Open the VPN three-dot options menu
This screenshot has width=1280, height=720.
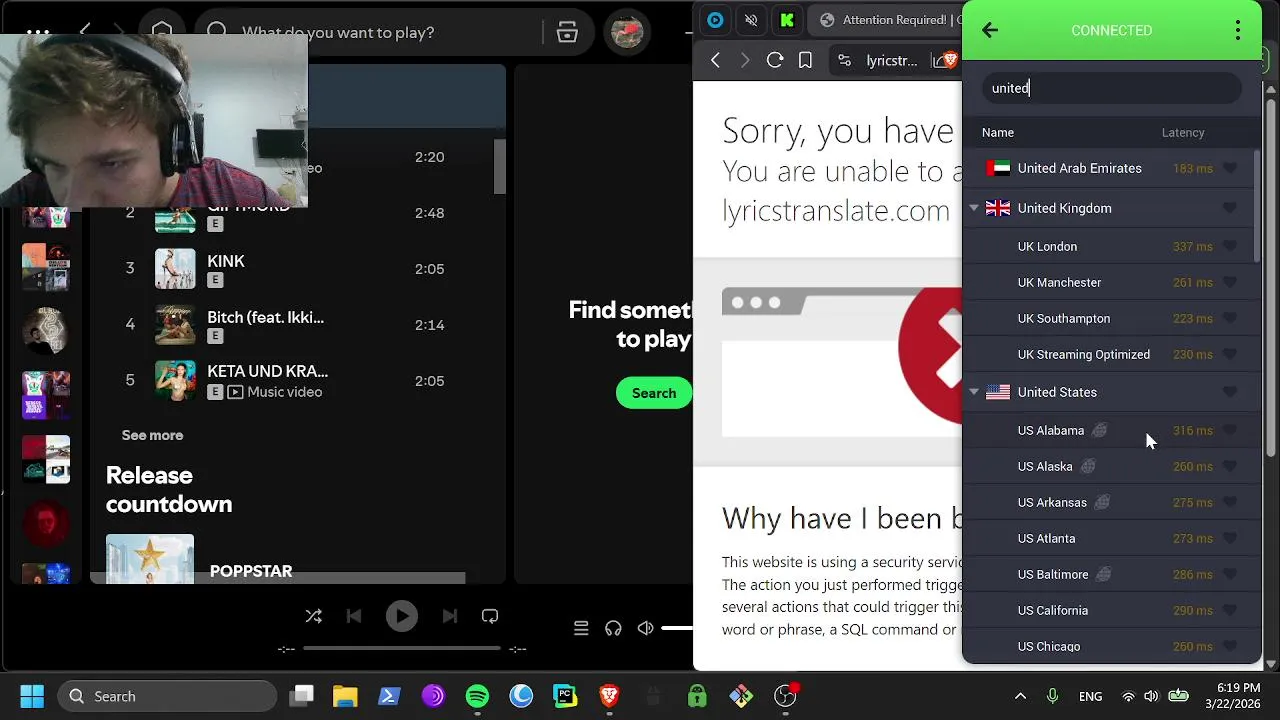[x=1238, y=30]
